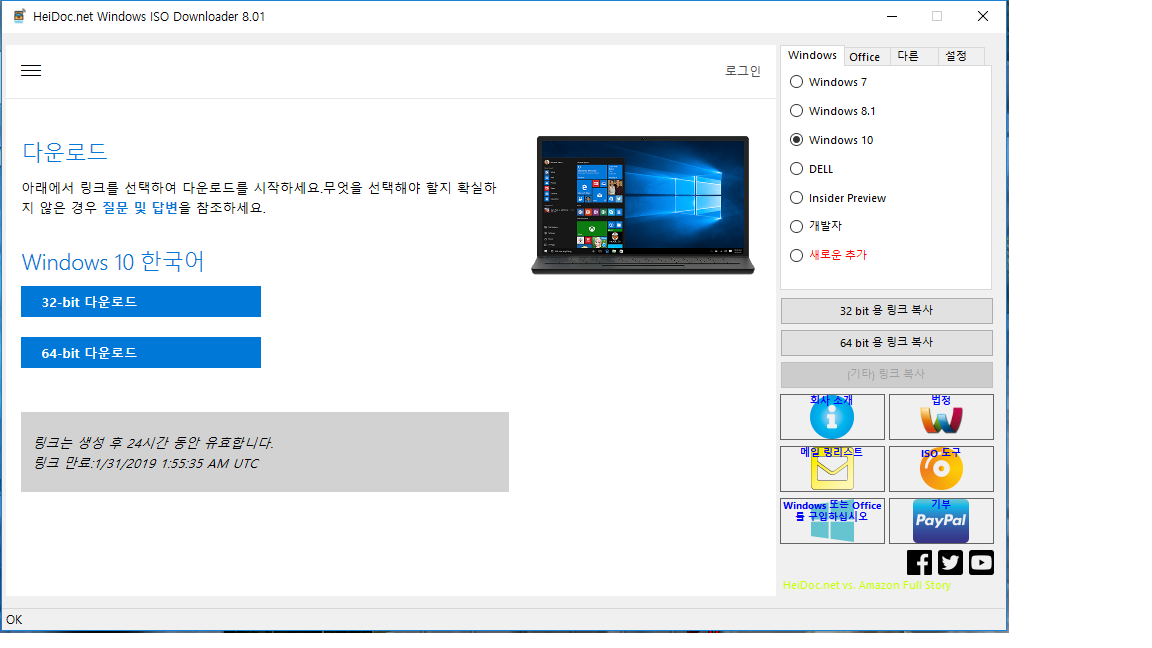The width and height of the screenshot is (1152, 648).
Task: Open the Windows 또는 Office 구입 button
Action: (x=832, y=521)
